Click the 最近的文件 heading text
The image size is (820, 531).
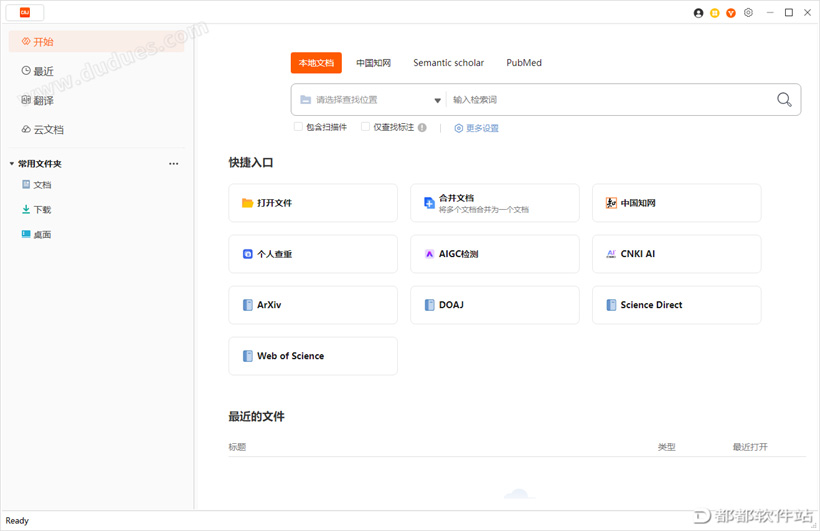256,416
